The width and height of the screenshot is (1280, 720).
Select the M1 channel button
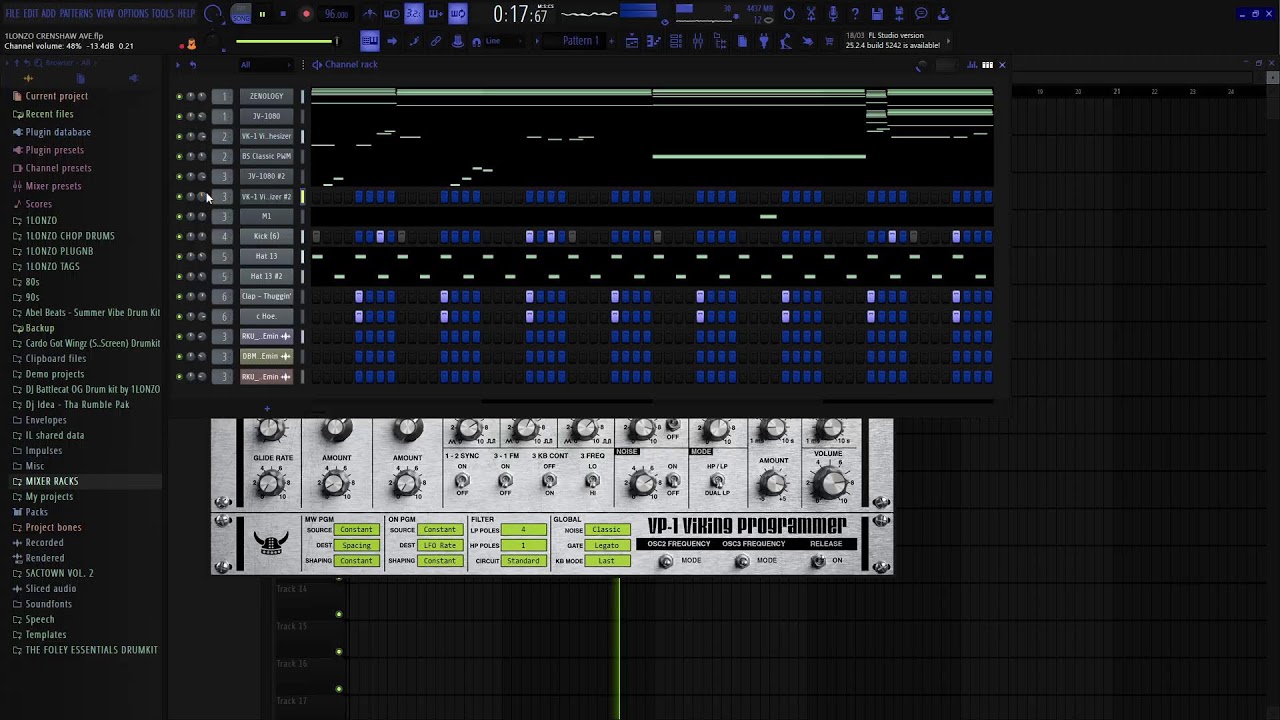click(x=266, y=216)
